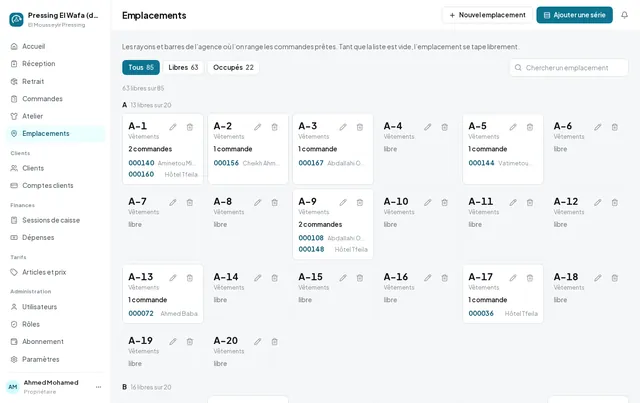
Task: Edit emplacement A-6 with pencil icon
Action: tap(598, 127)
